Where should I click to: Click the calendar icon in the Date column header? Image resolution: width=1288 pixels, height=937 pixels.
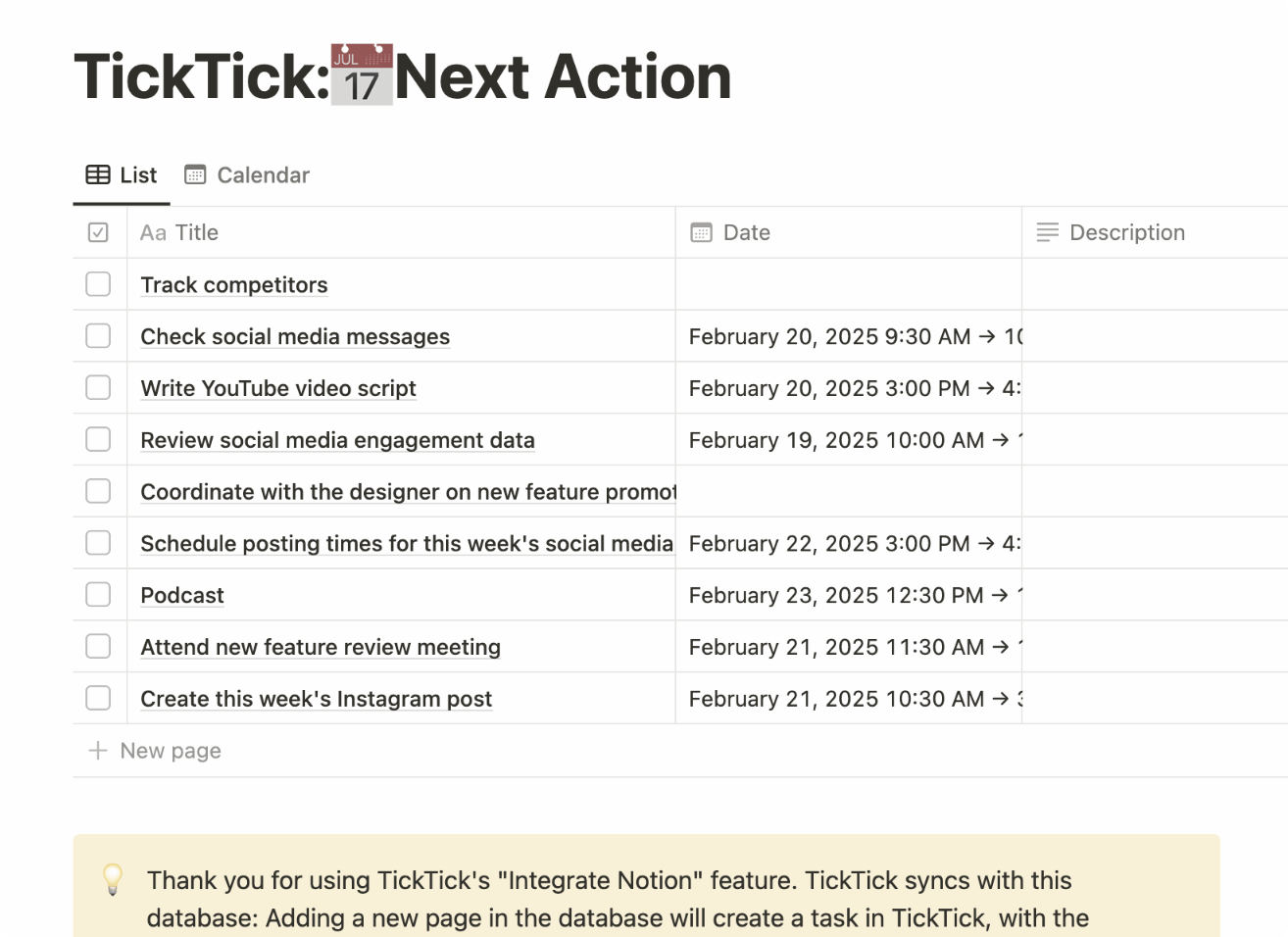click(701, 231)
